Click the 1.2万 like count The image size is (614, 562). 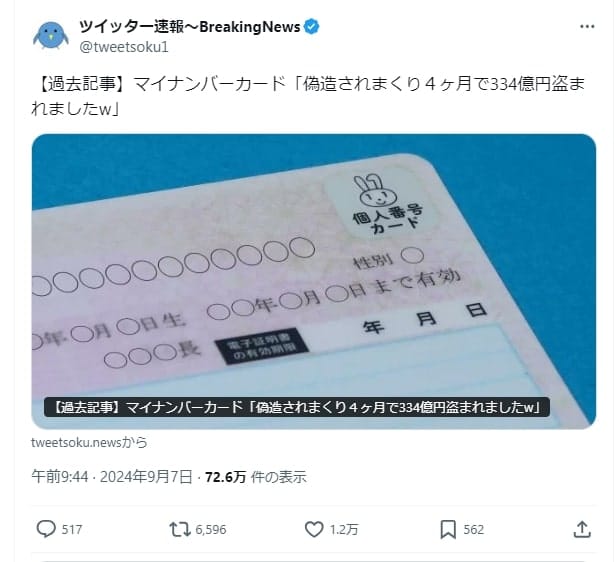[x=344, y=529]
